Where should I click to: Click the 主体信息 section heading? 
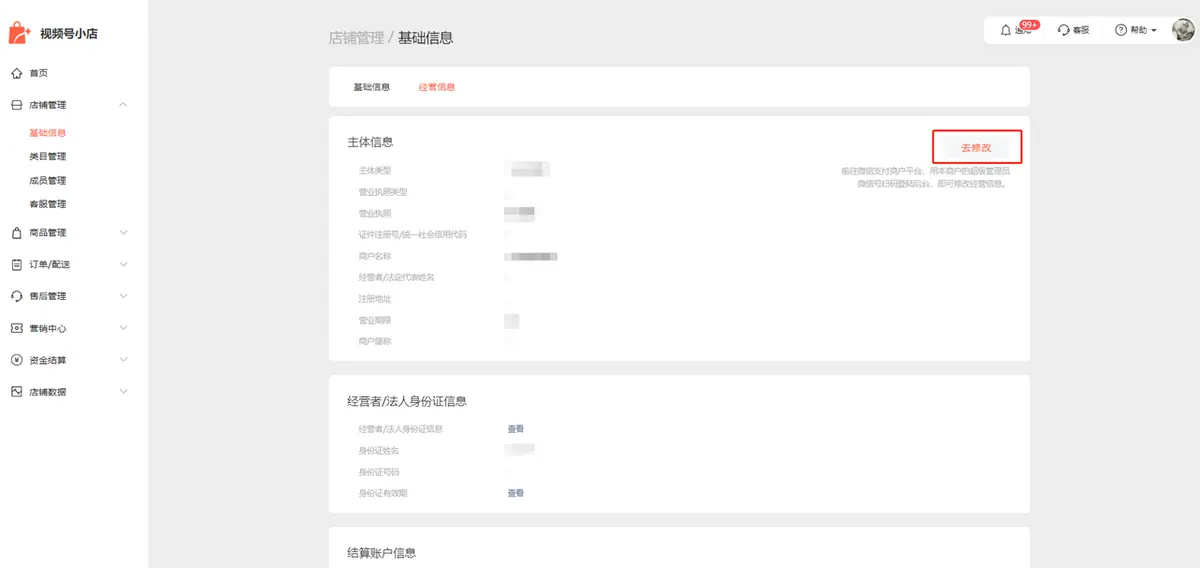pyautogui.click(x=371, y=143)
